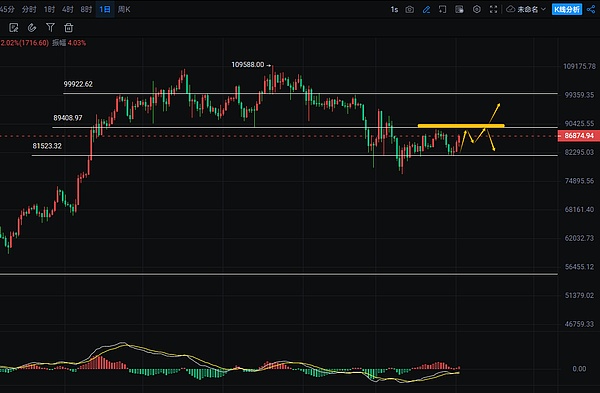The width and height of the screenshot is (600, 393).
Task: Delete drawings with trash icon
Action: (x=68, y=28)
